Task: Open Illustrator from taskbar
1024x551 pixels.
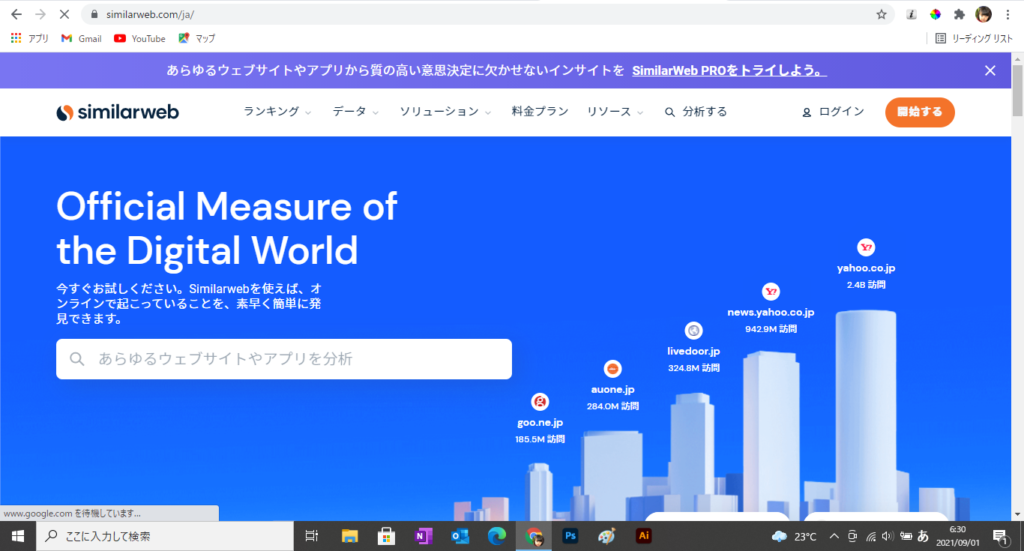Action: (x=643, y=536)
